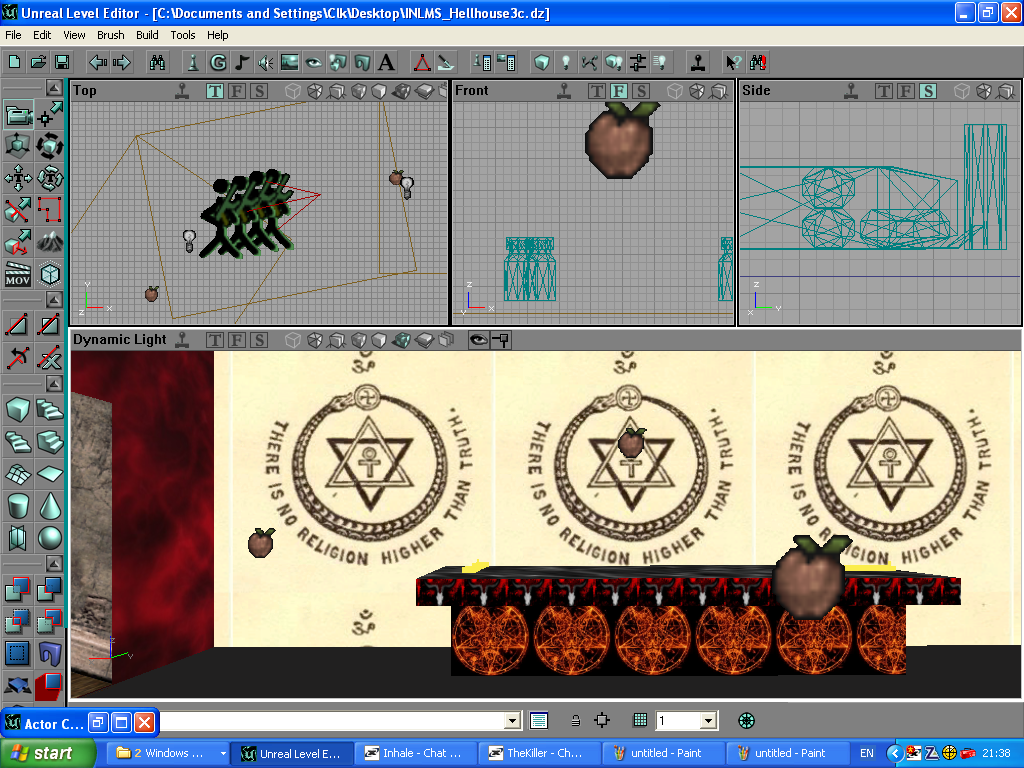
Task: Open the Search for Actors binoculars
Action: (x=157, y=62)
